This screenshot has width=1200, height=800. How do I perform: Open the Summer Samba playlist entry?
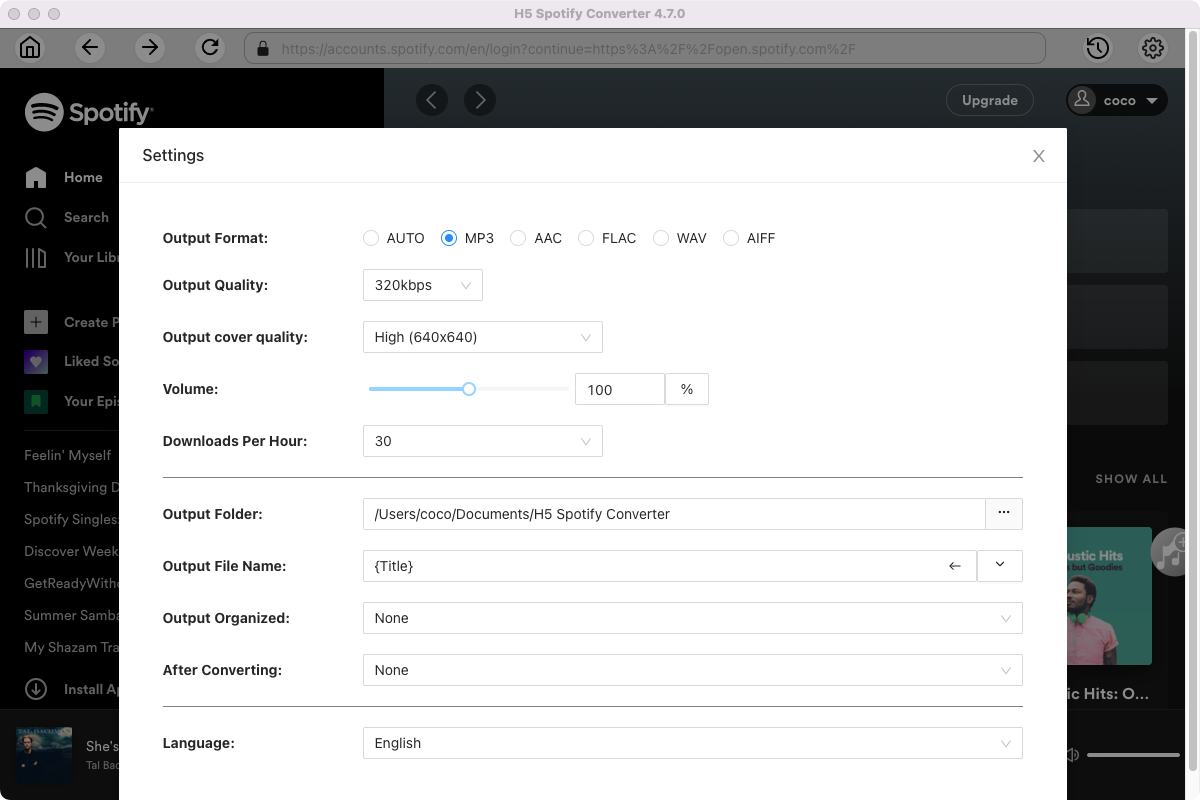click(71, 615)
